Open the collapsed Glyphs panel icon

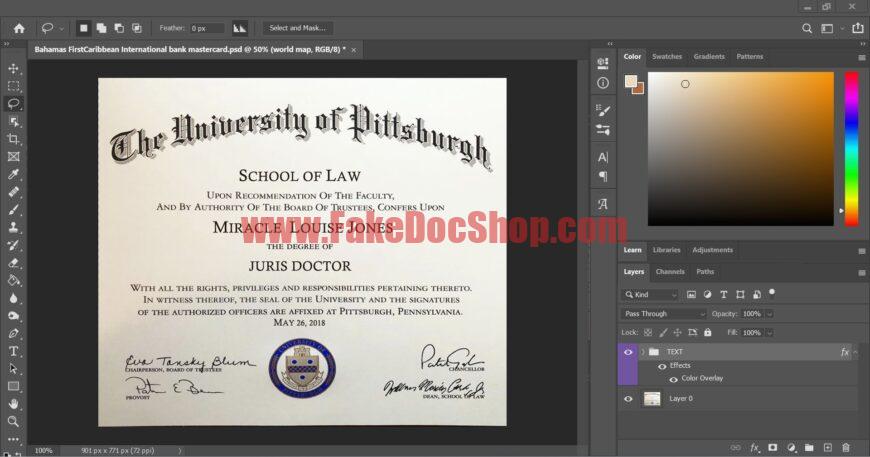pos(603,204)
